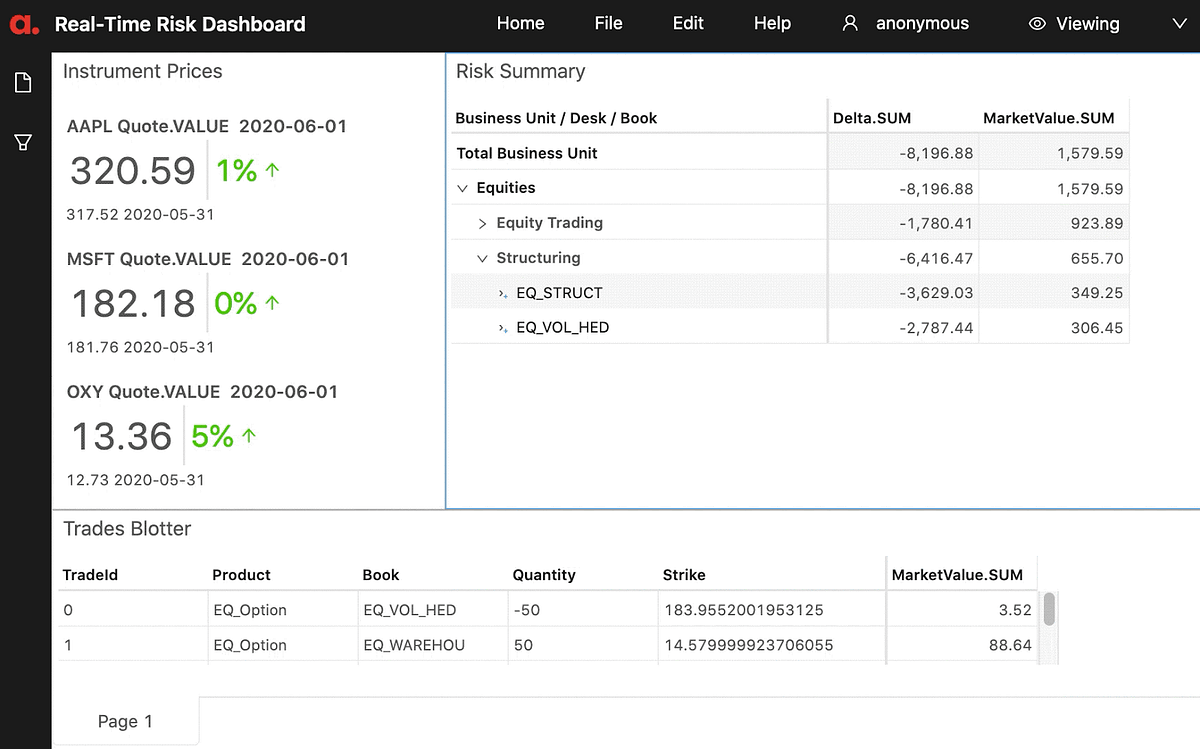Screen dimensions: 1200x749
Task: Open the File menu
Action: coord(608,23)
